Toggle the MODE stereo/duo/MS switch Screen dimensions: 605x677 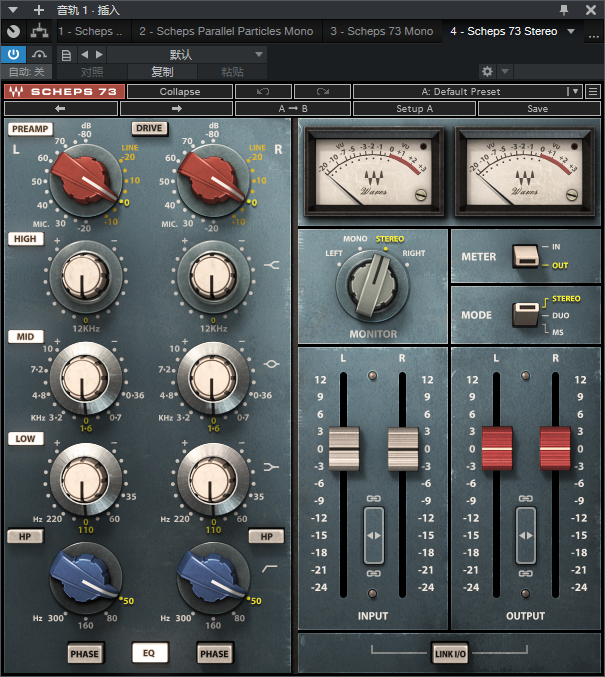526,315
